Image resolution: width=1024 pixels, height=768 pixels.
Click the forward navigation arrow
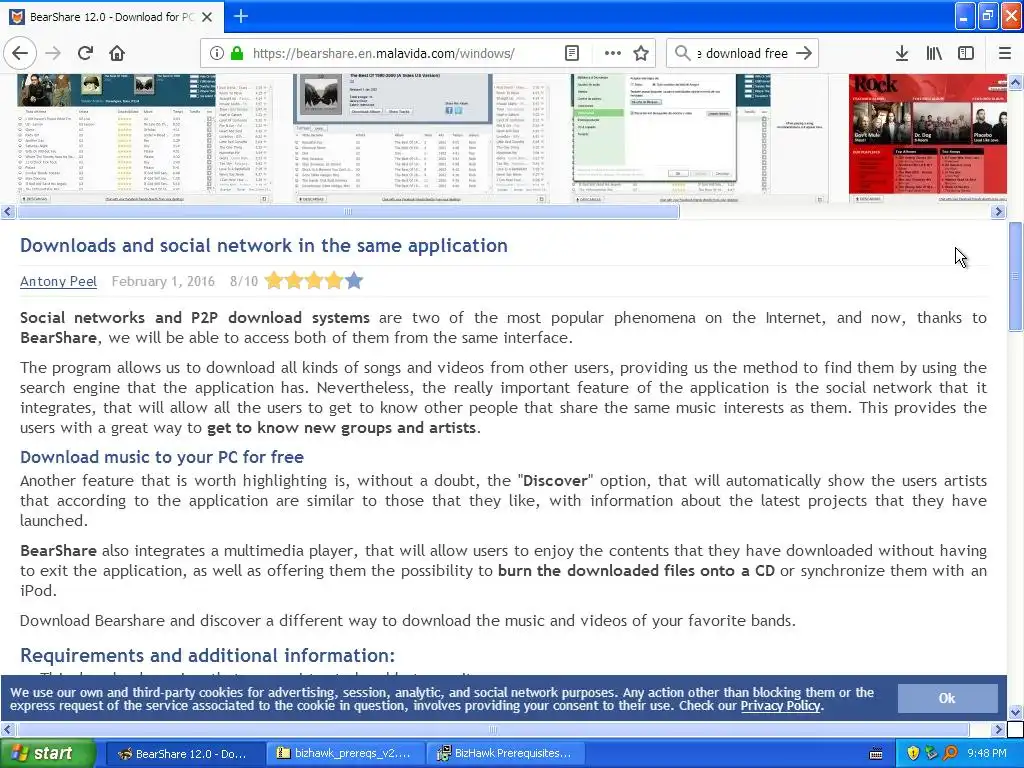[53, 53]
